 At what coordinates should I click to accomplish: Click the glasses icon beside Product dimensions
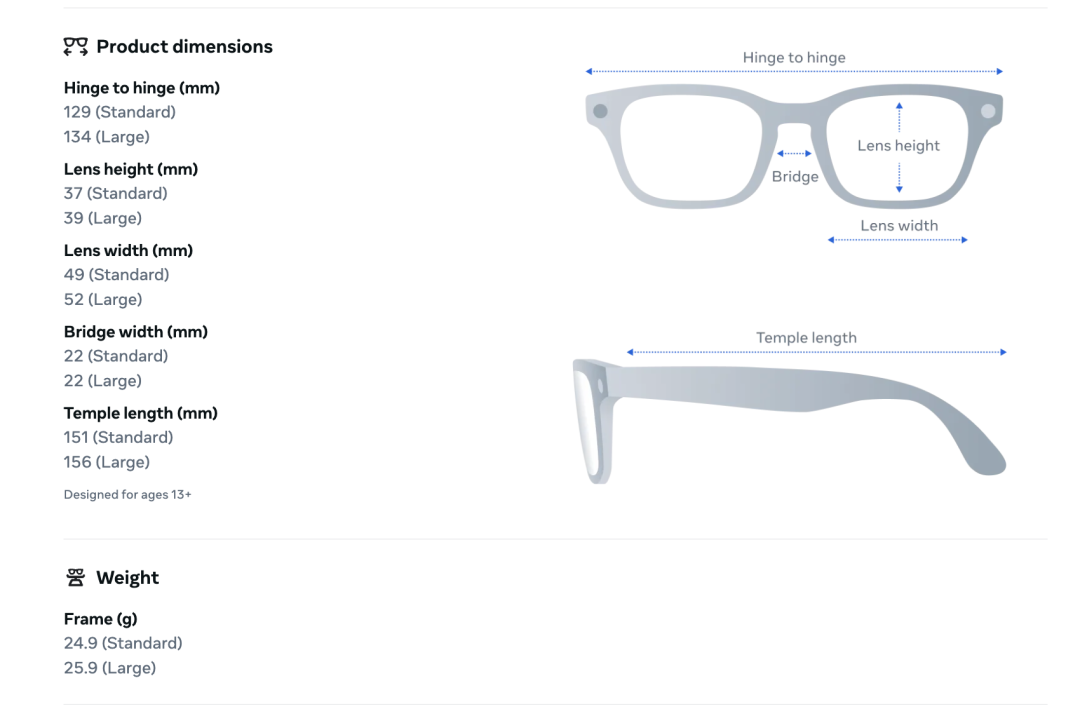tap(76, 46)
